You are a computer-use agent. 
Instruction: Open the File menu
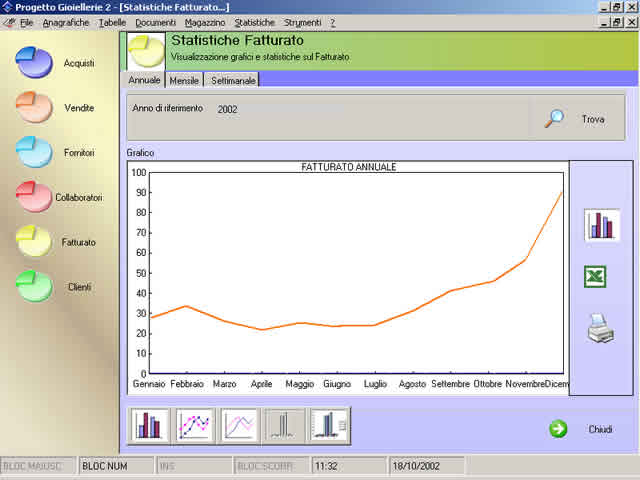(x=27, y=23)
